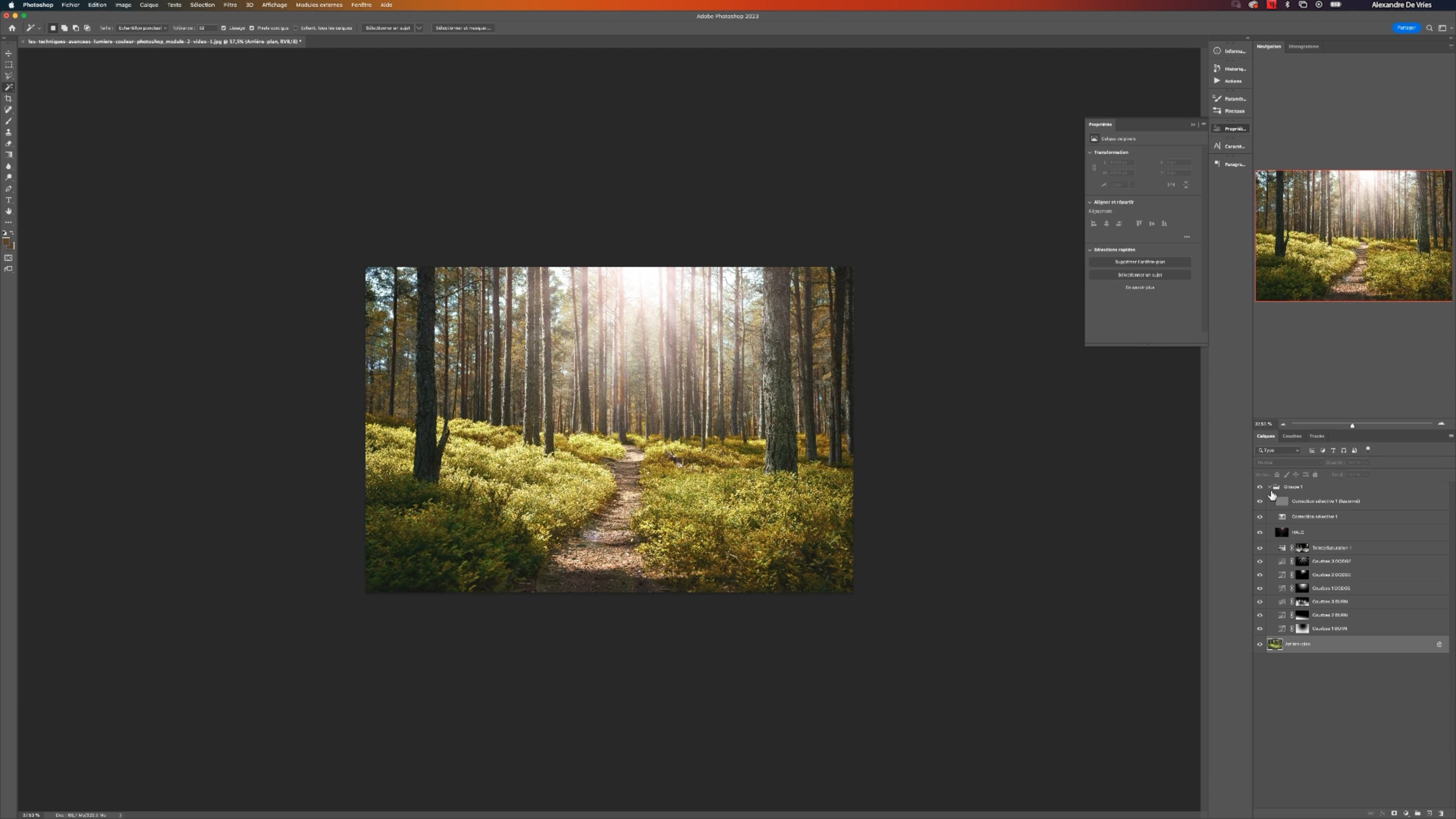The height and width of the screenshot is (819, 1456).
Task: Select the Hand tool
Action: point(8,212)
